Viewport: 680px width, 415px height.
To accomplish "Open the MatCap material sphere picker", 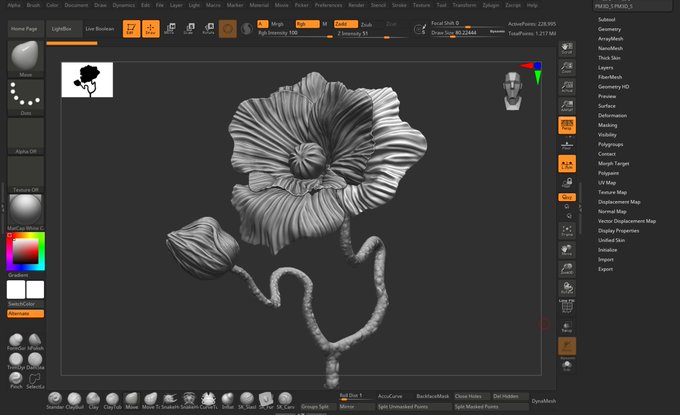I will pyautogui.click(x=23, y=212).
